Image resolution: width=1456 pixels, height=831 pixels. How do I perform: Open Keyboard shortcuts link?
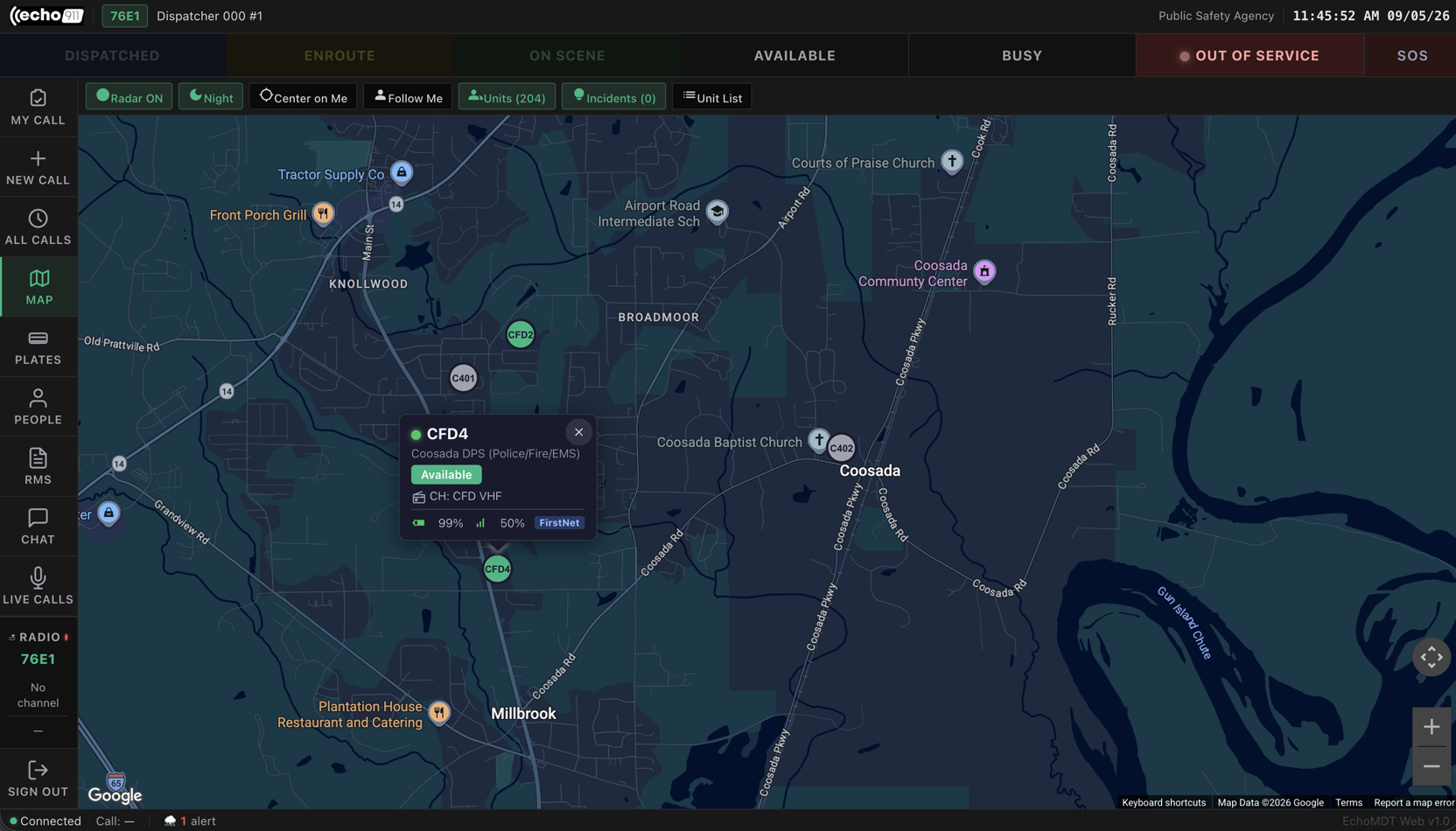pyautogui.click(x=1164, y=802)
